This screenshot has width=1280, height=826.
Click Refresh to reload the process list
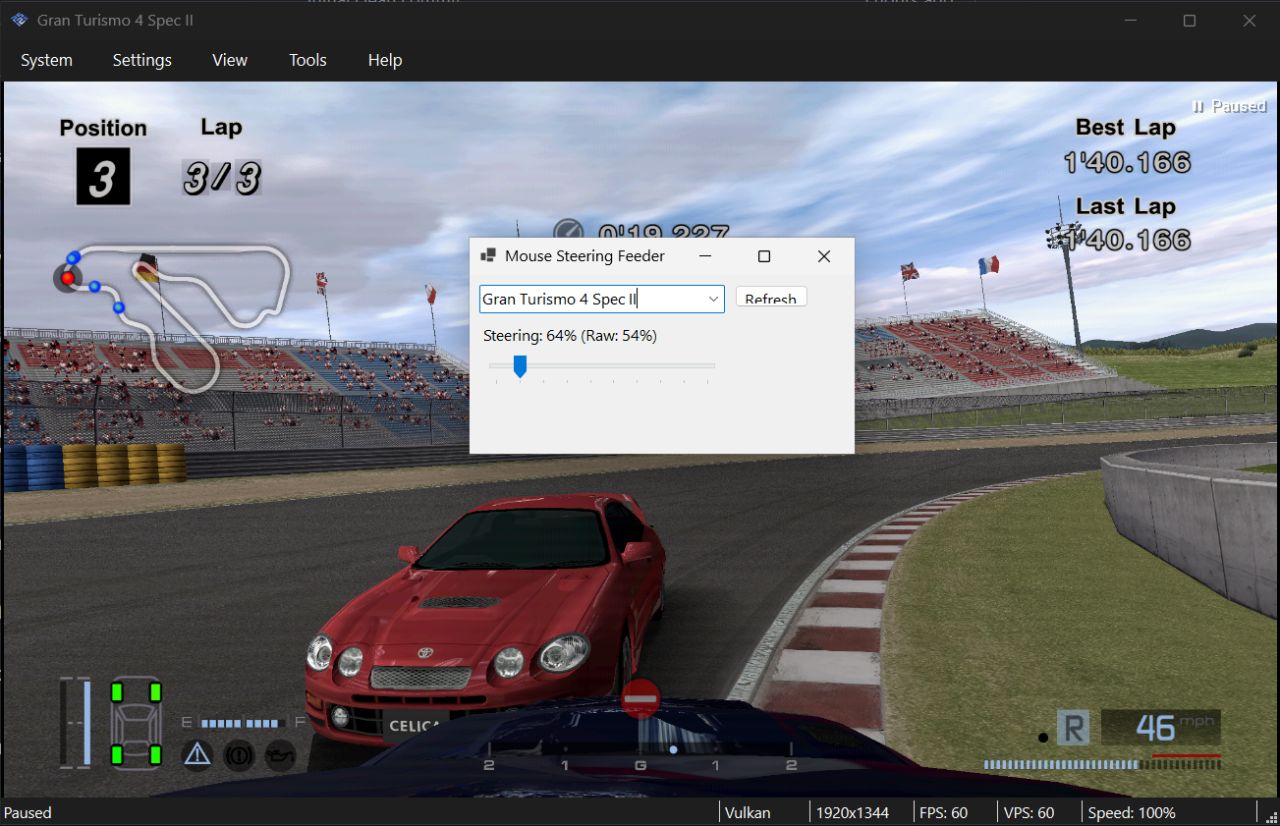click(x=771, y=297)
